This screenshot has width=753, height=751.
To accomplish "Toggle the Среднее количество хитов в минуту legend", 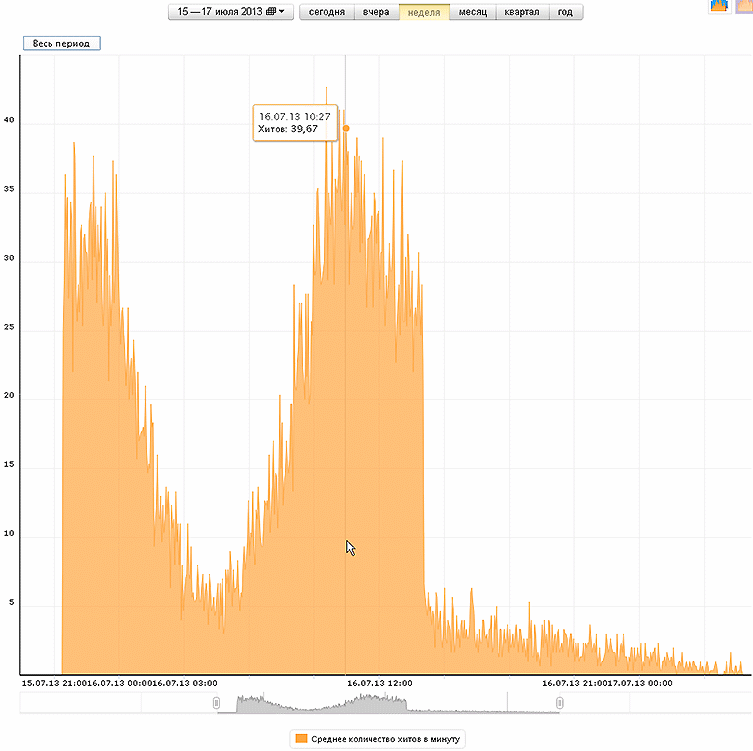I will coord(377,739).
